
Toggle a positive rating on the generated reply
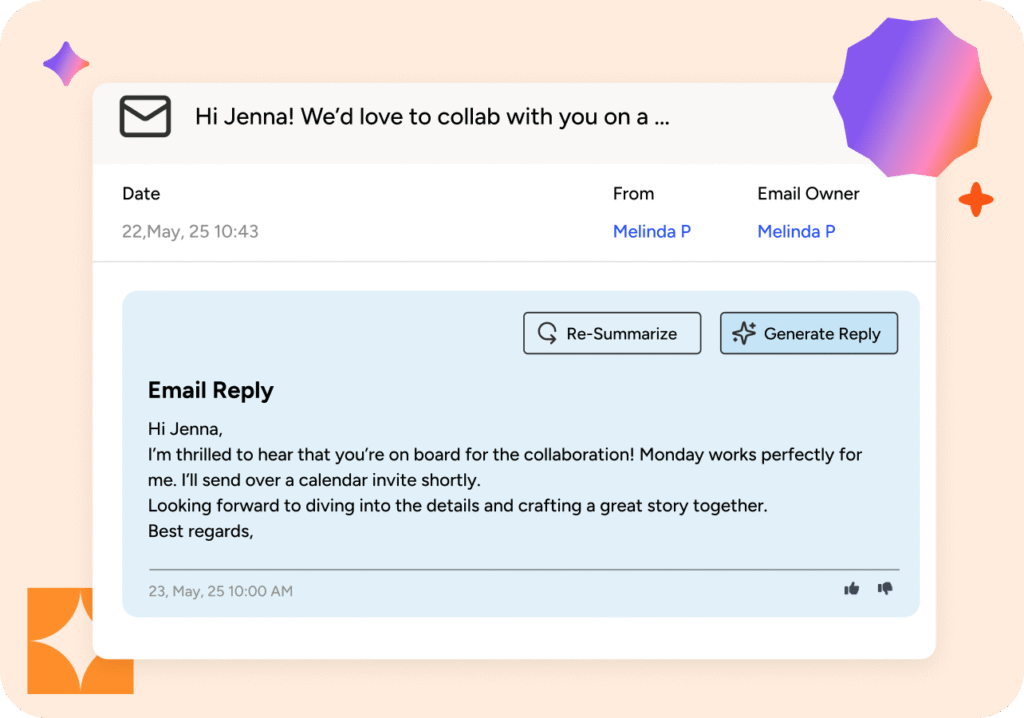click(851, 589)
